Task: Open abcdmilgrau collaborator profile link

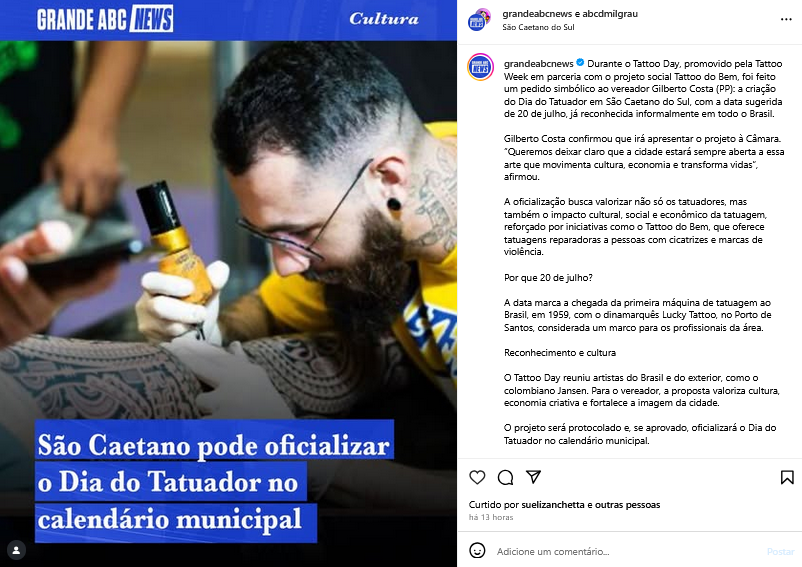Action: tap(609, 14)
